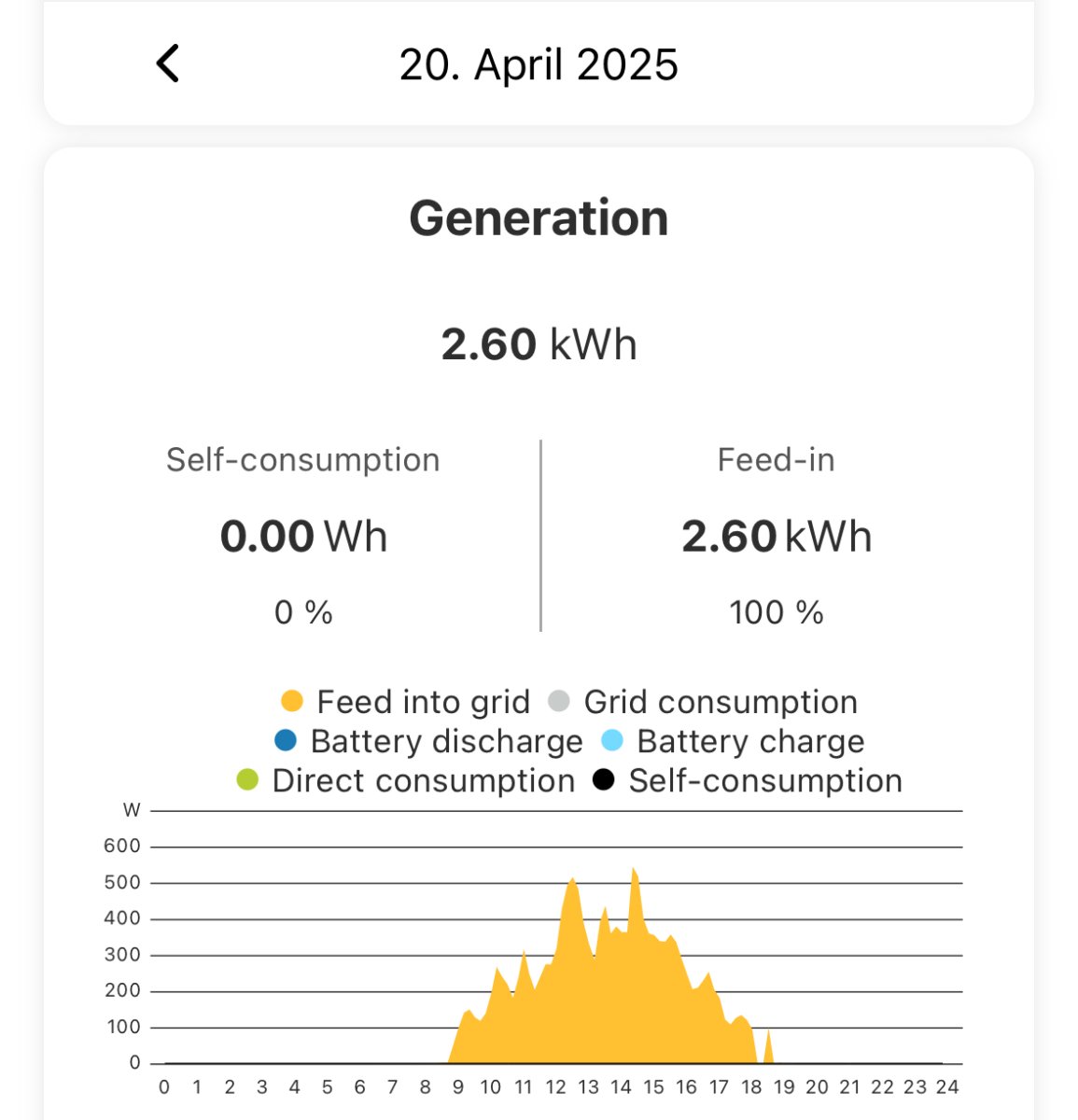Select the Feed-in 2.60 kWh value
1078x1120 pixels.
point(777,537)
